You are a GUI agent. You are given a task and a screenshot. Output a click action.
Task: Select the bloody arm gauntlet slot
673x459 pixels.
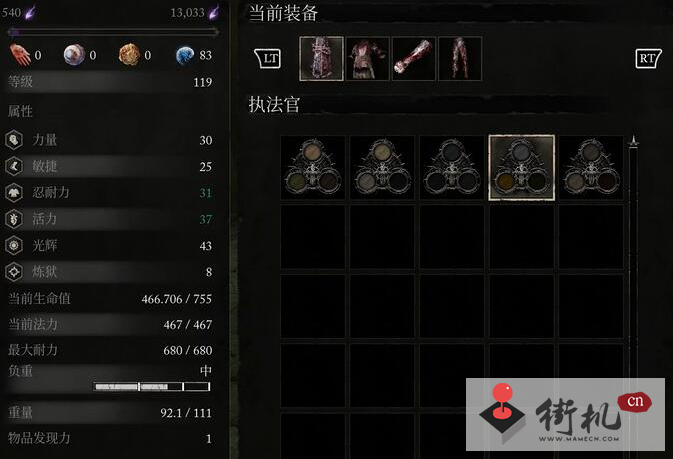click(414, 59)
